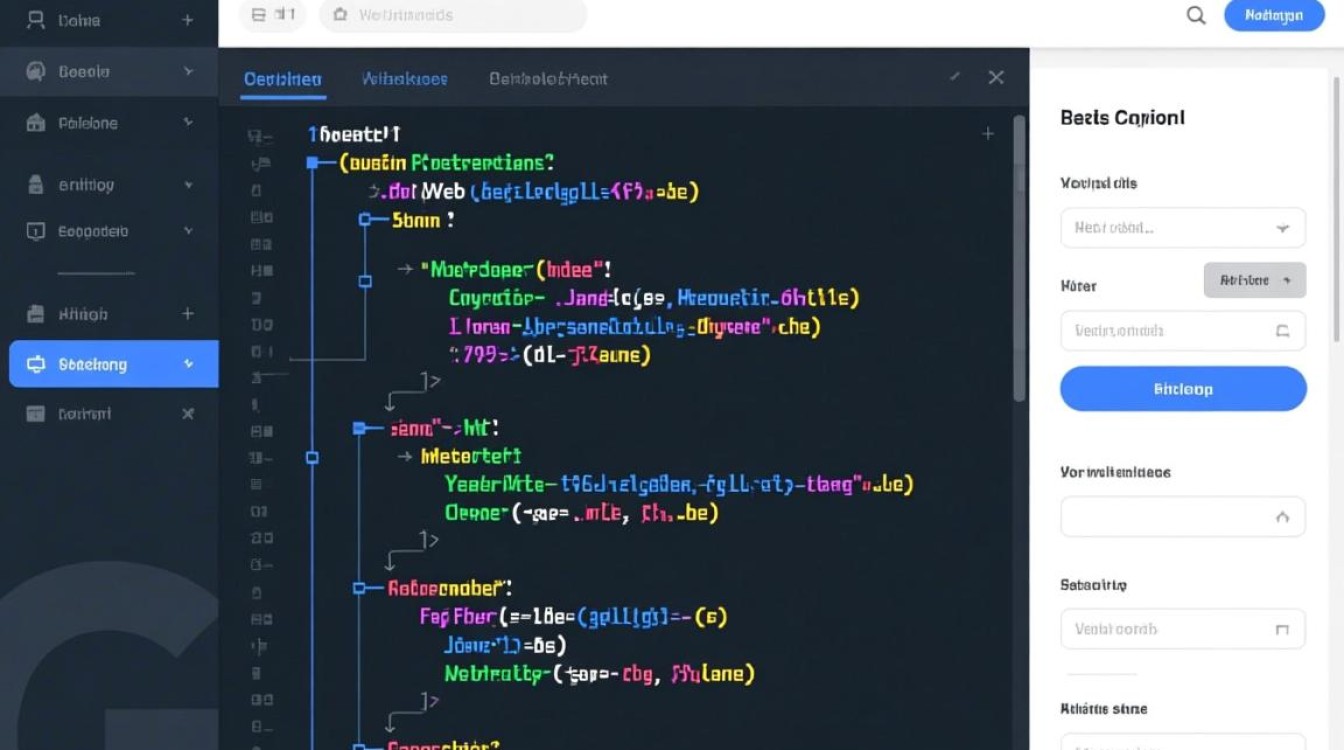
Task: Click the building icon in the left sidebar
Action: point(36,123)
